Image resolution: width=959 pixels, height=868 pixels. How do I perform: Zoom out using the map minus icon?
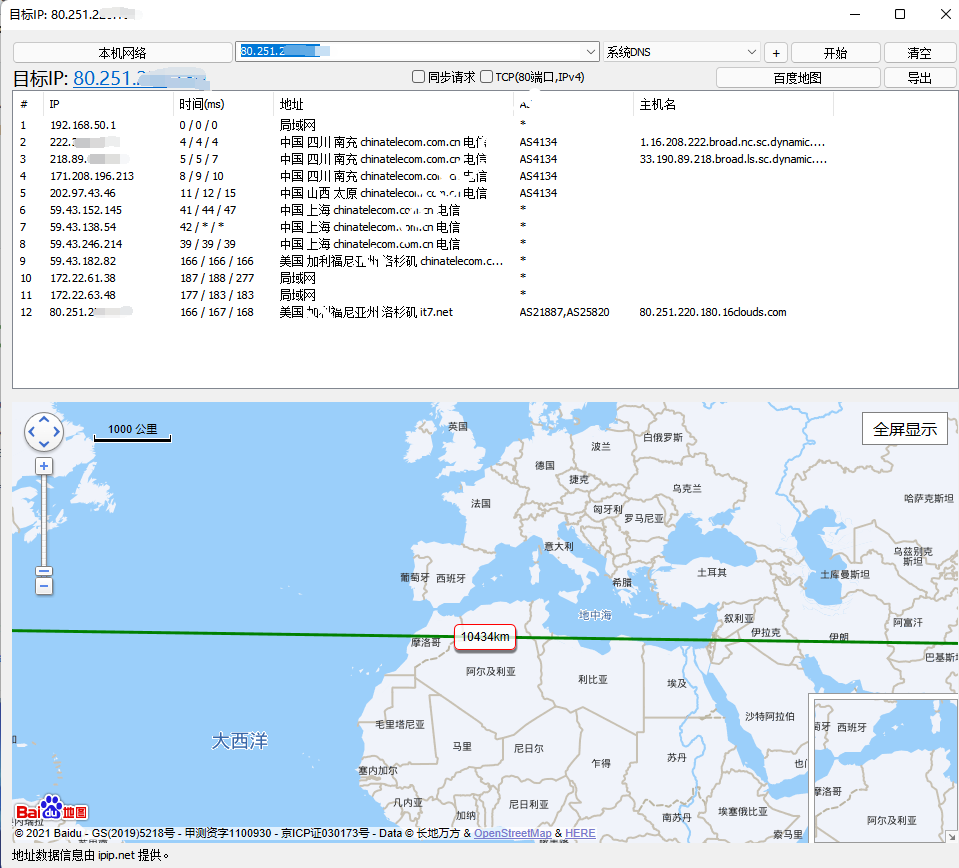[43, 584]
